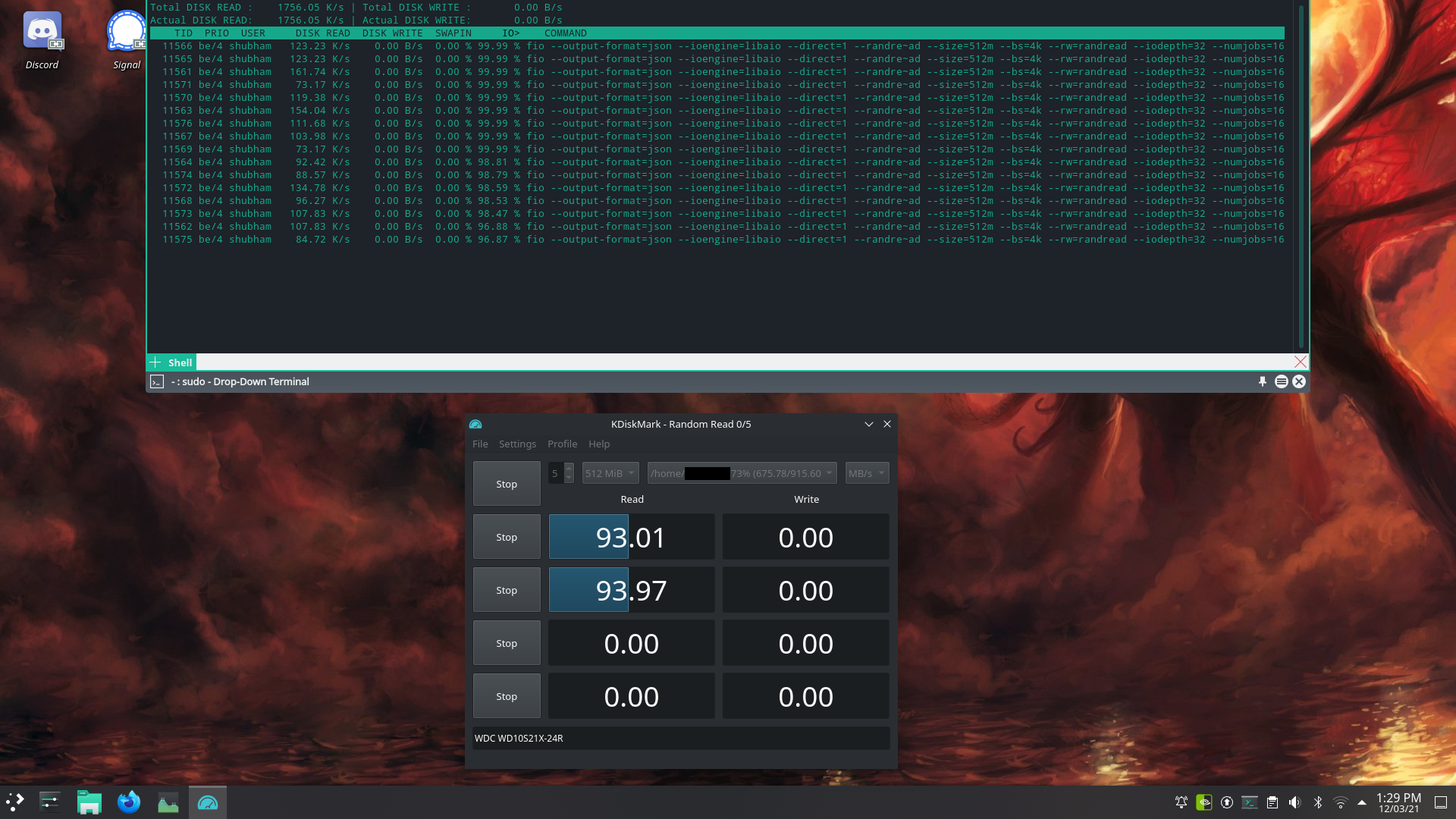Toggle Bluetooth from the system tray

tap(1317, 802)
